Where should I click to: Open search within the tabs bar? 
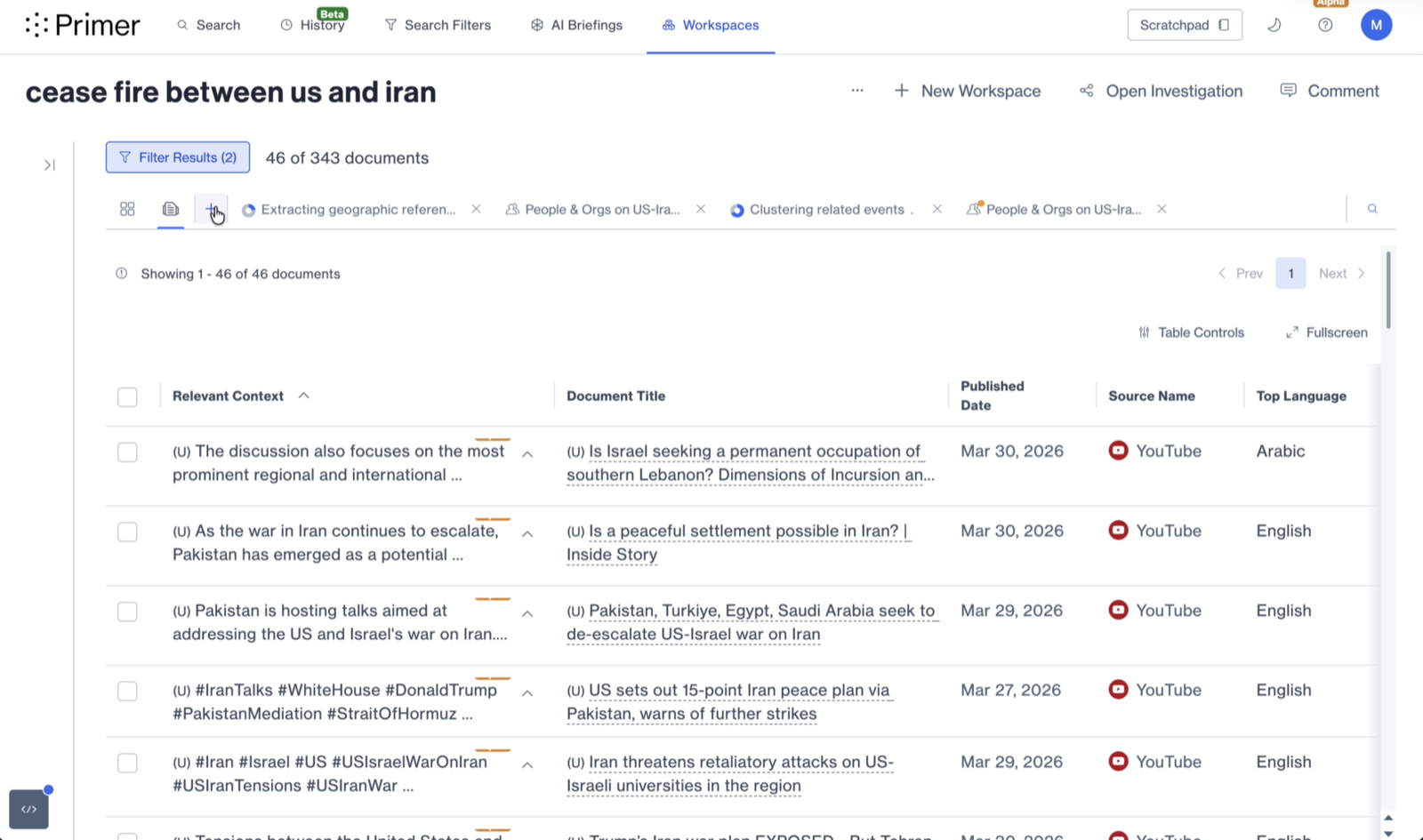click(1372, 209)
